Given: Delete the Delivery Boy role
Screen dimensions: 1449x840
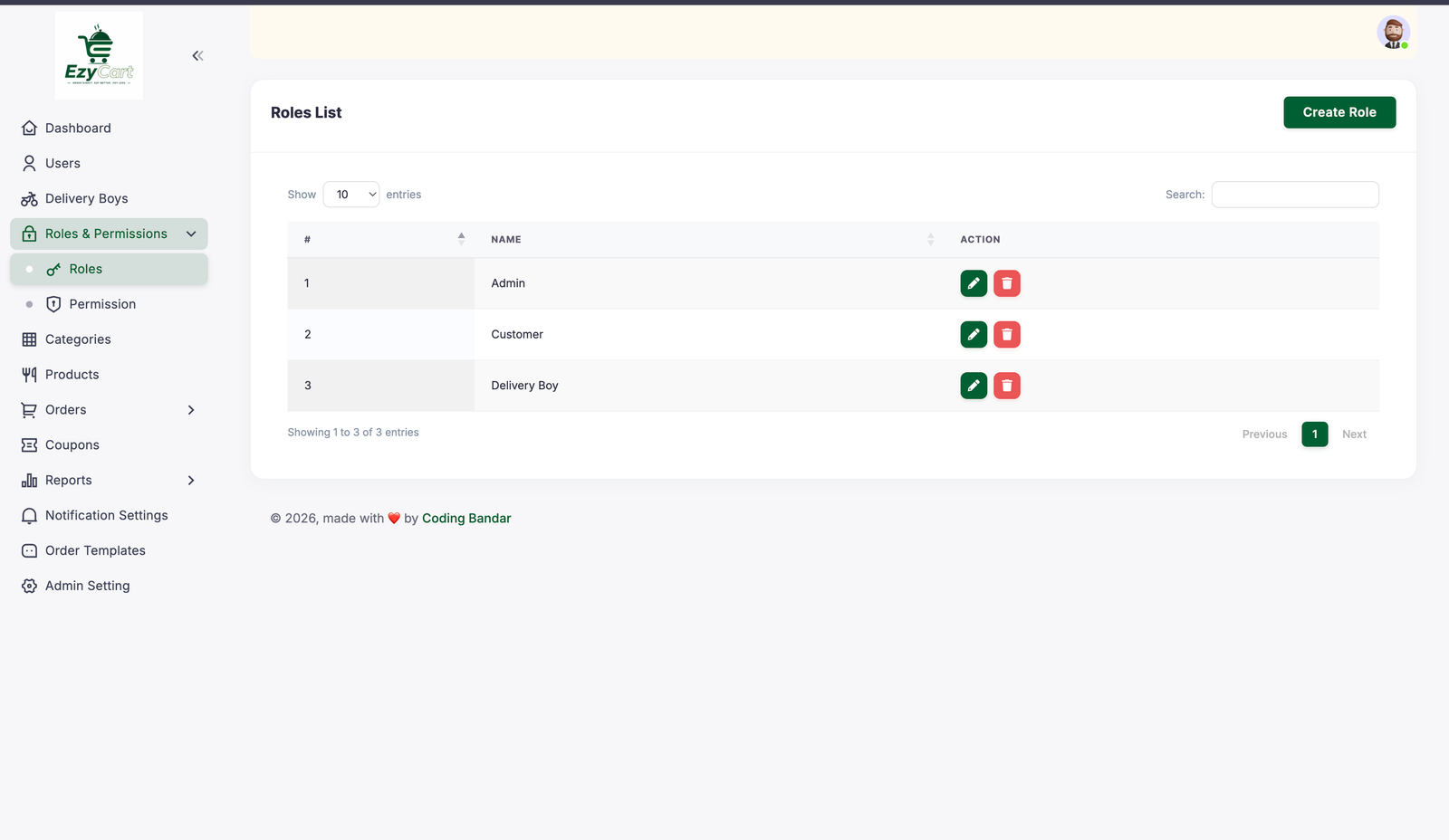Looking at the screenshot, I should click(1007, 386).
